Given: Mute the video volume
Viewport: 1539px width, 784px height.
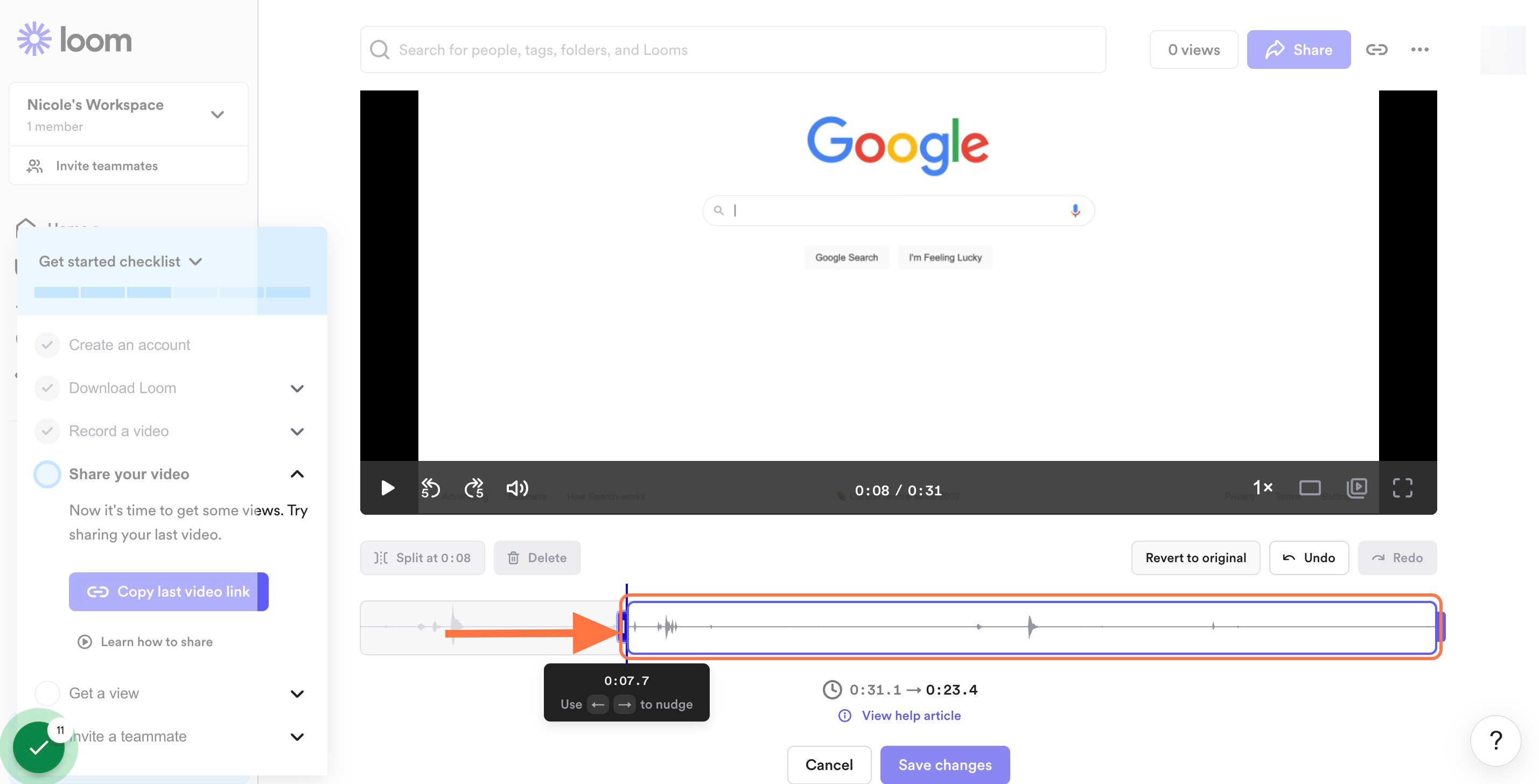Looking at the screenshot, I should point(517,488).
